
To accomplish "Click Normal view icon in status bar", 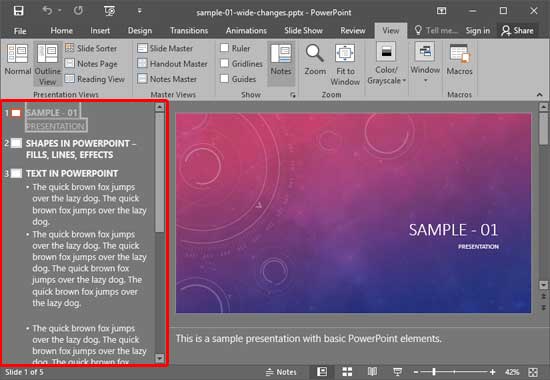I will [322, 372].
